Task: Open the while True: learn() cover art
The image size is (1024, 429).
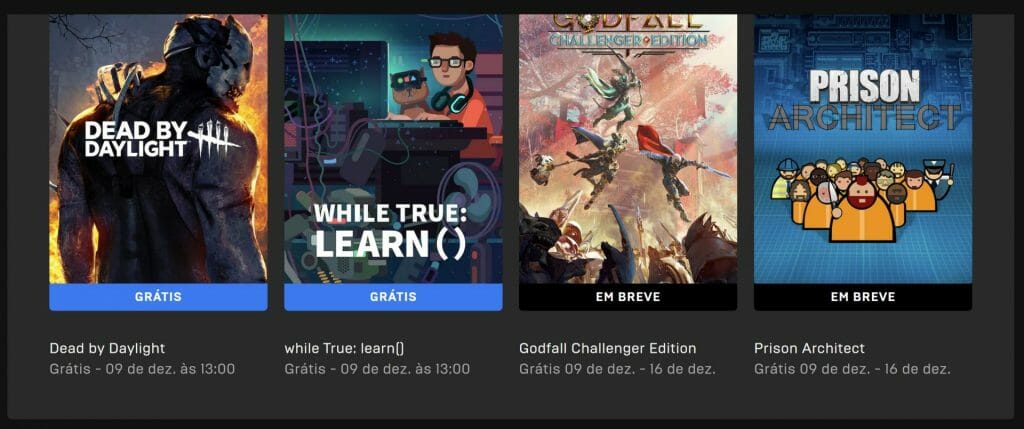Action: point(393,149)
